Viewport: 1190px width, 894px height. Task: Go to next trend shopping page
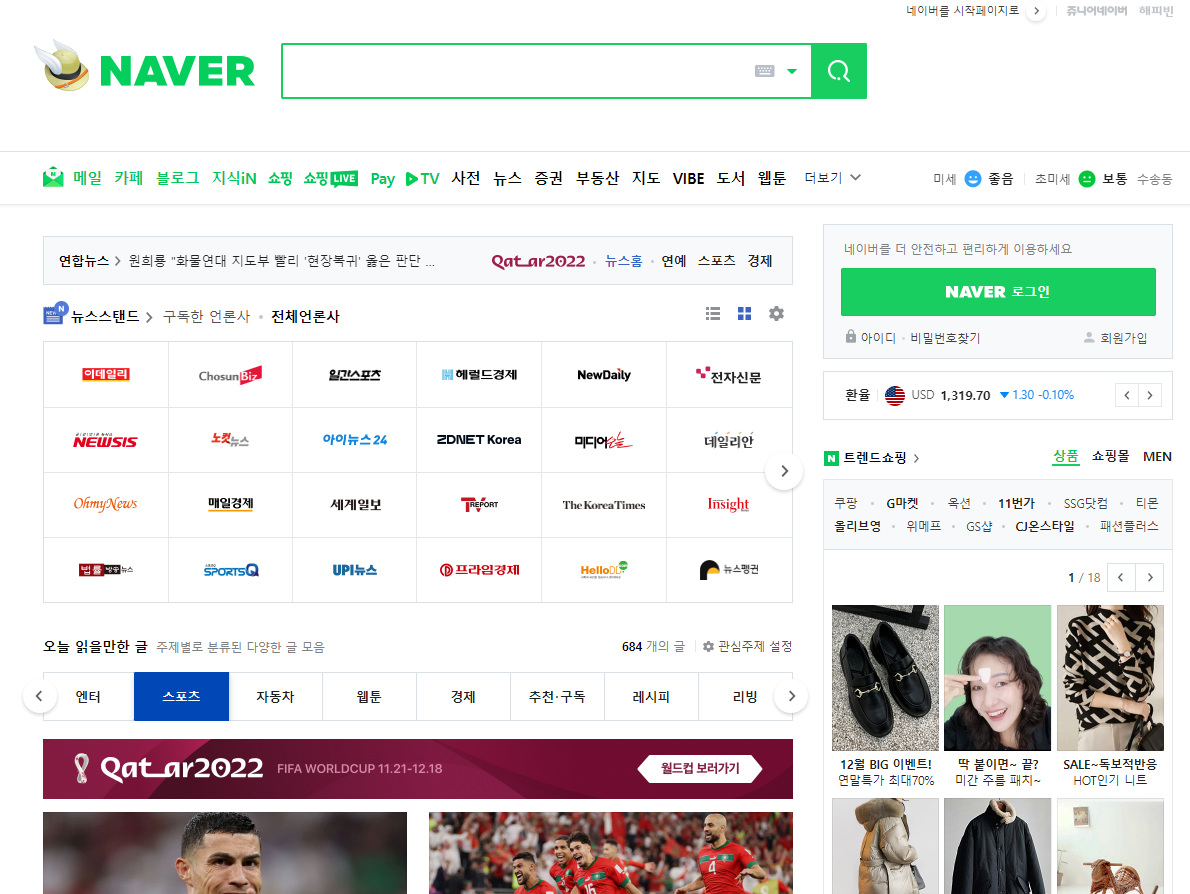[x=1150, y=578]
